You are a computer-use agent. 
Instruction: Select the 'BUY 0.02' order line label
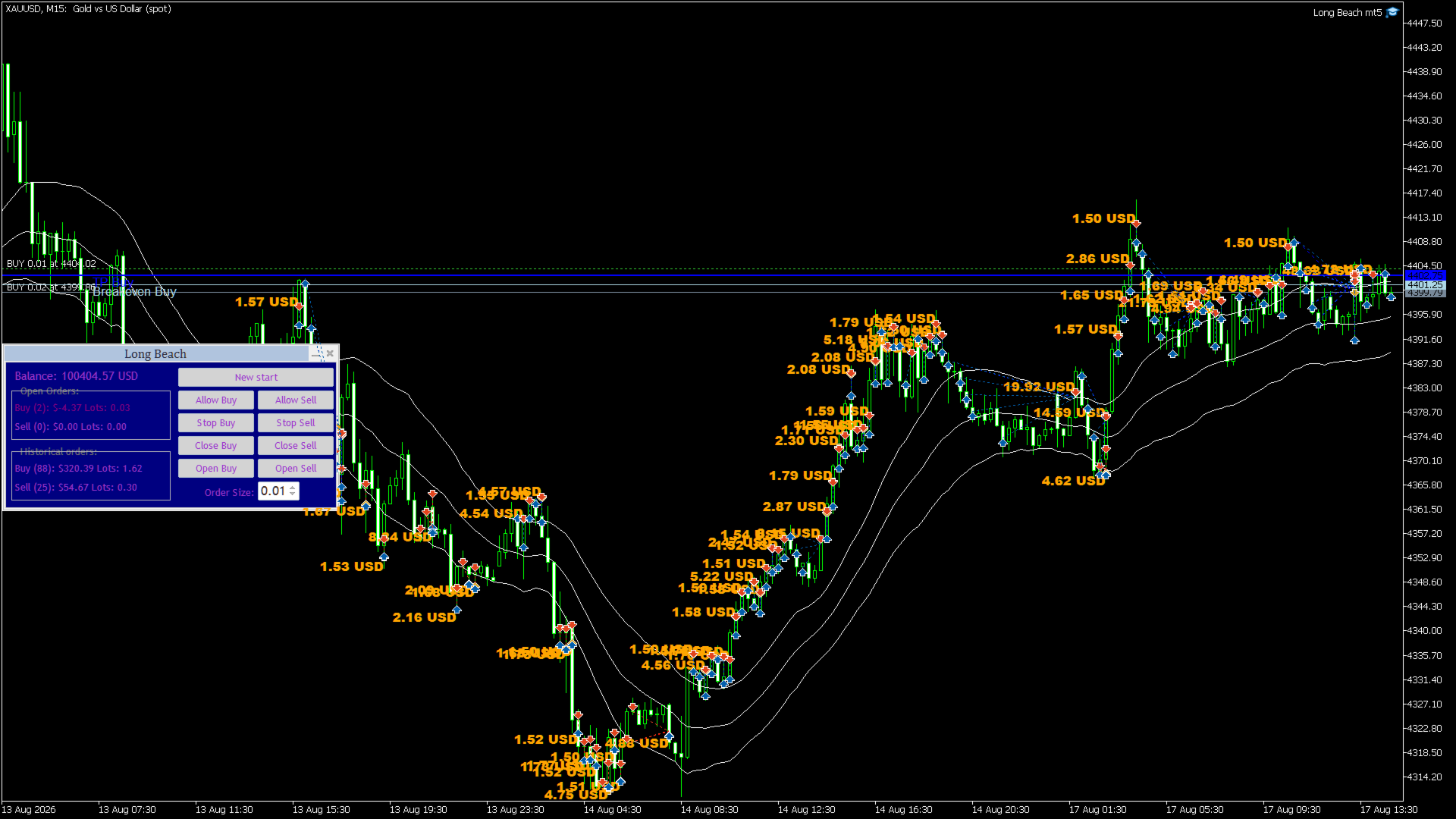pos(52,287)
